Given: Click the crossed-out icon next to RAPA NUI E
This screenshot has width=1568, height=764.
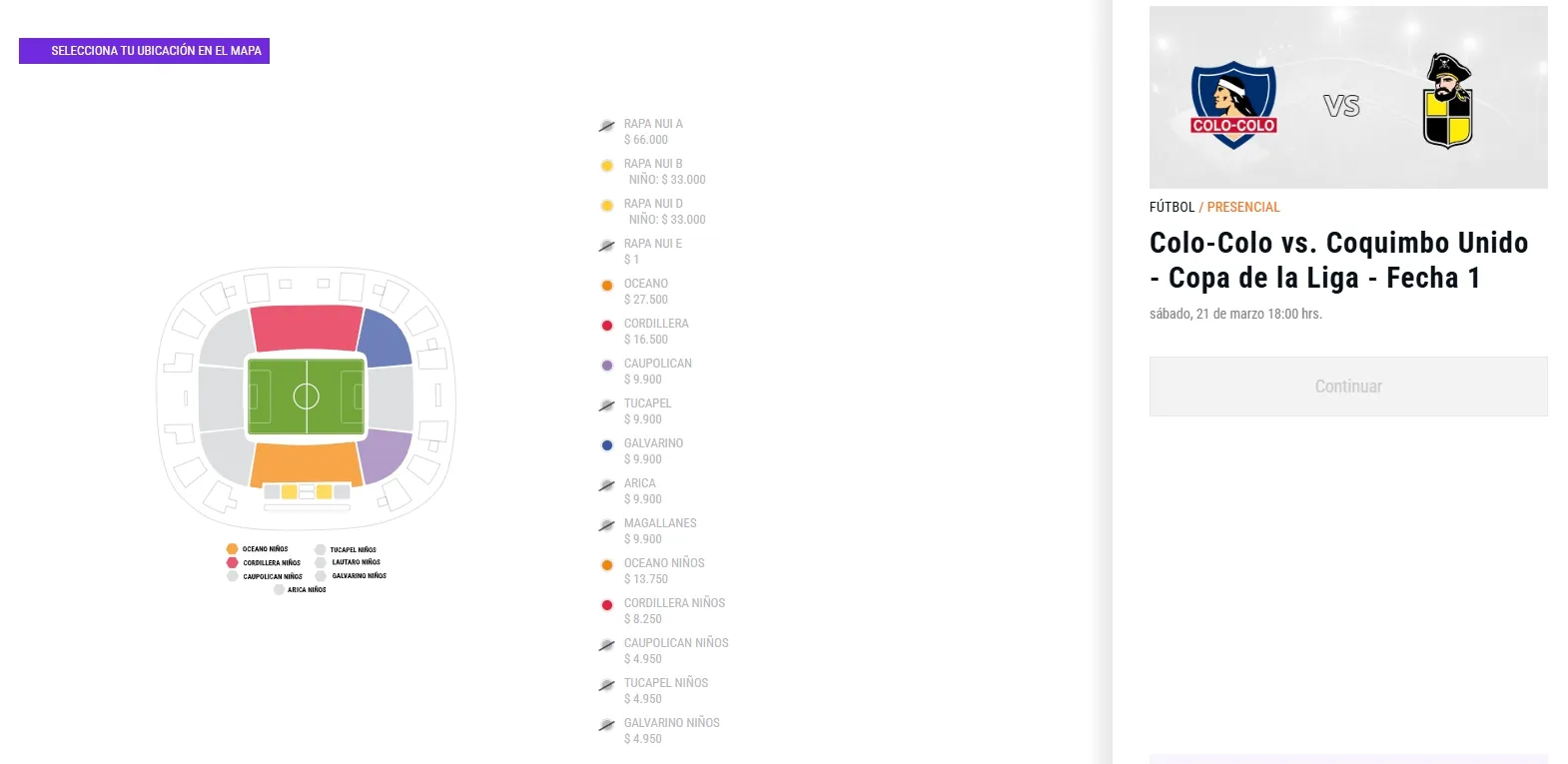Looking at the screenshot, I should tap(606, 246).
